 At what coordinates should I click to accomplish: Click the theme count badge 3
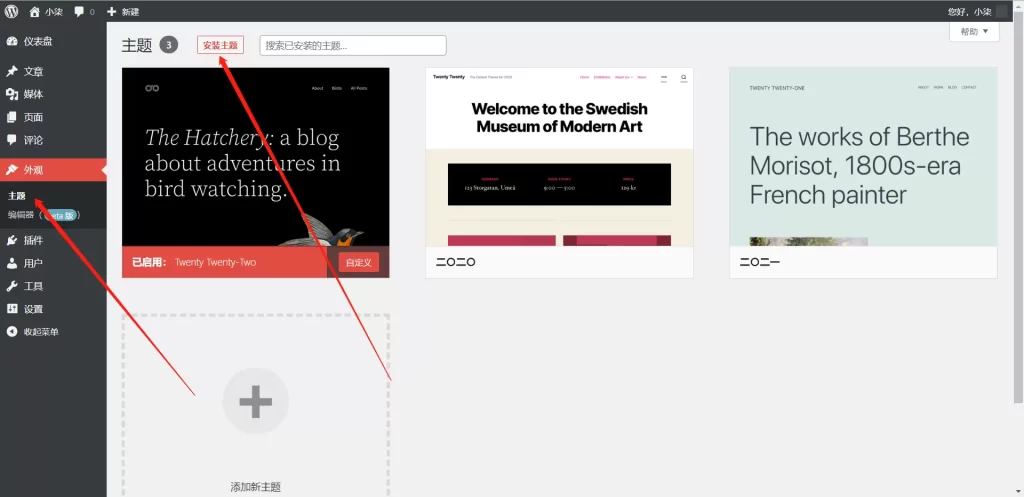(x=168, y=45)
